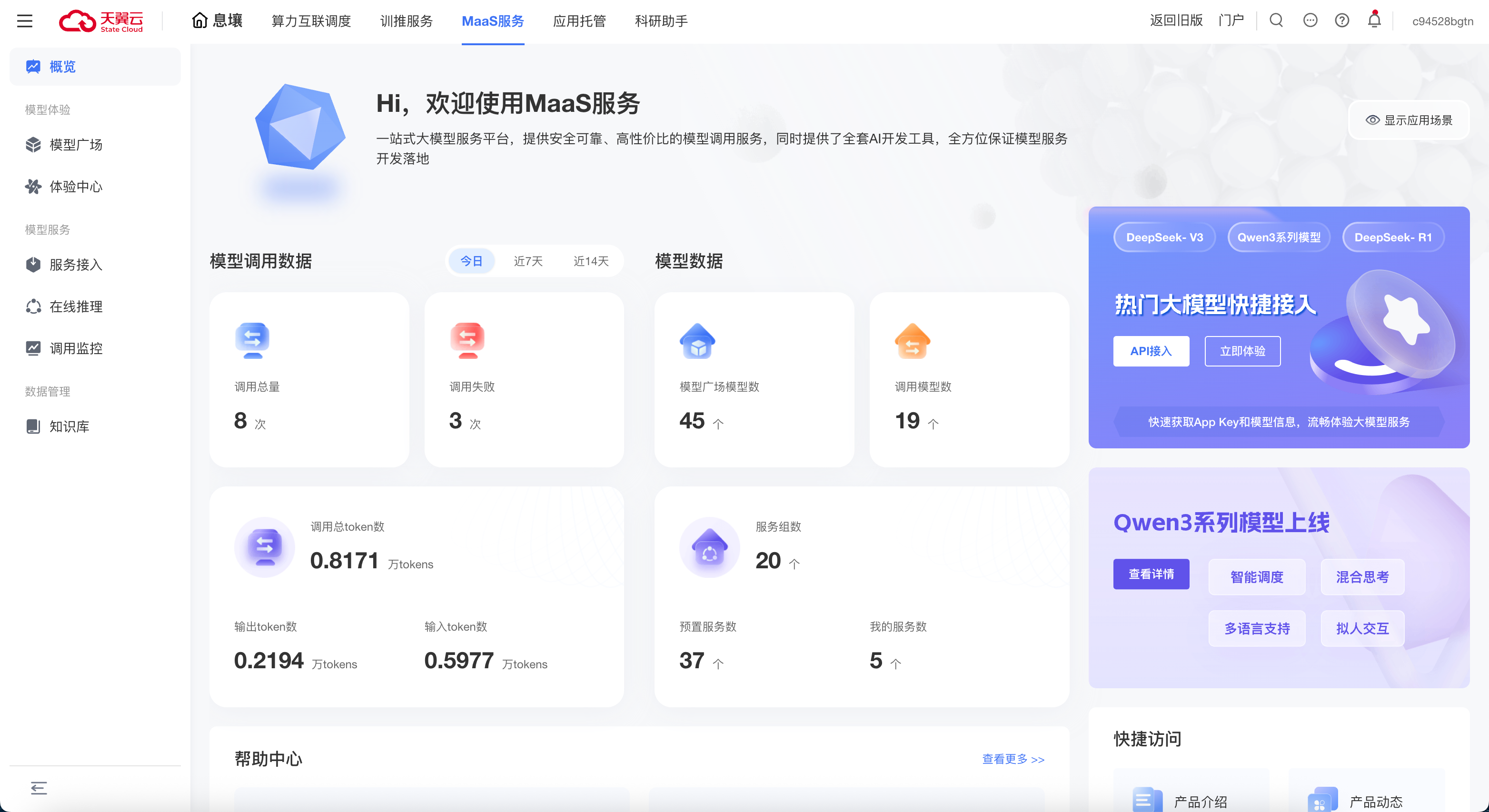Open account c94528bgtn menu
This screenshot has width=1489, height=812.
pyautogui.click(x=1442, y=21)
